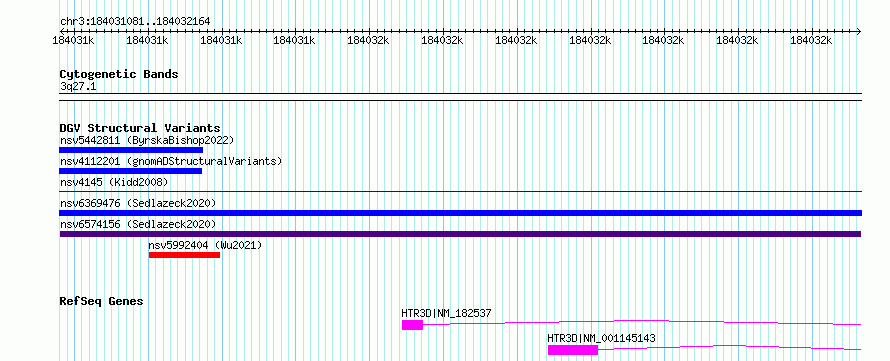Click the blue bar under nsv5442811

point(131,150)
